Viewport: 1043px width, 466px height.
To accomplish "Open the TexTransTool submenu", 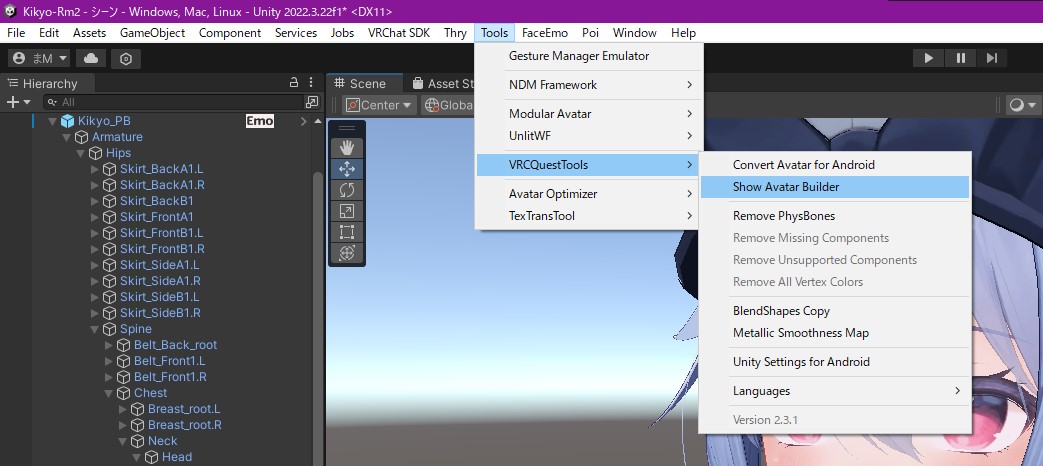I will [589, 216].
